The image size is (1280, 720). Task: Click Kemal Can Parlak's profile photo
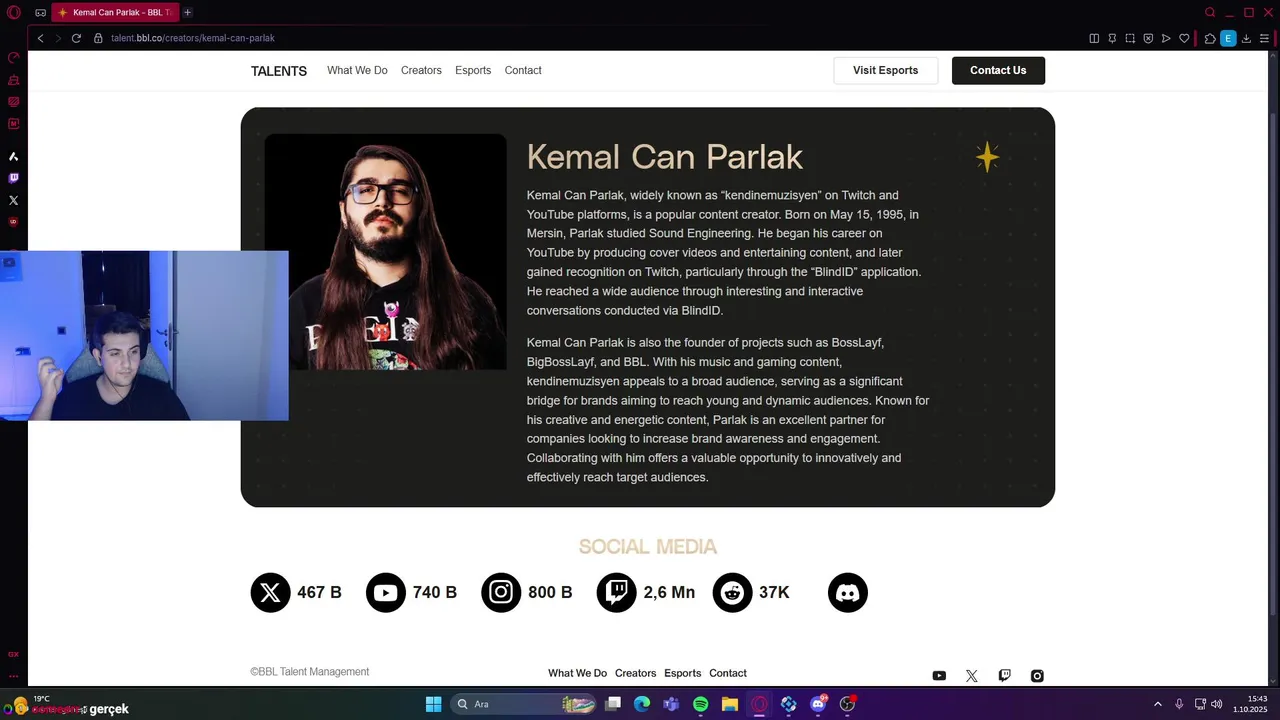[386, 252]
